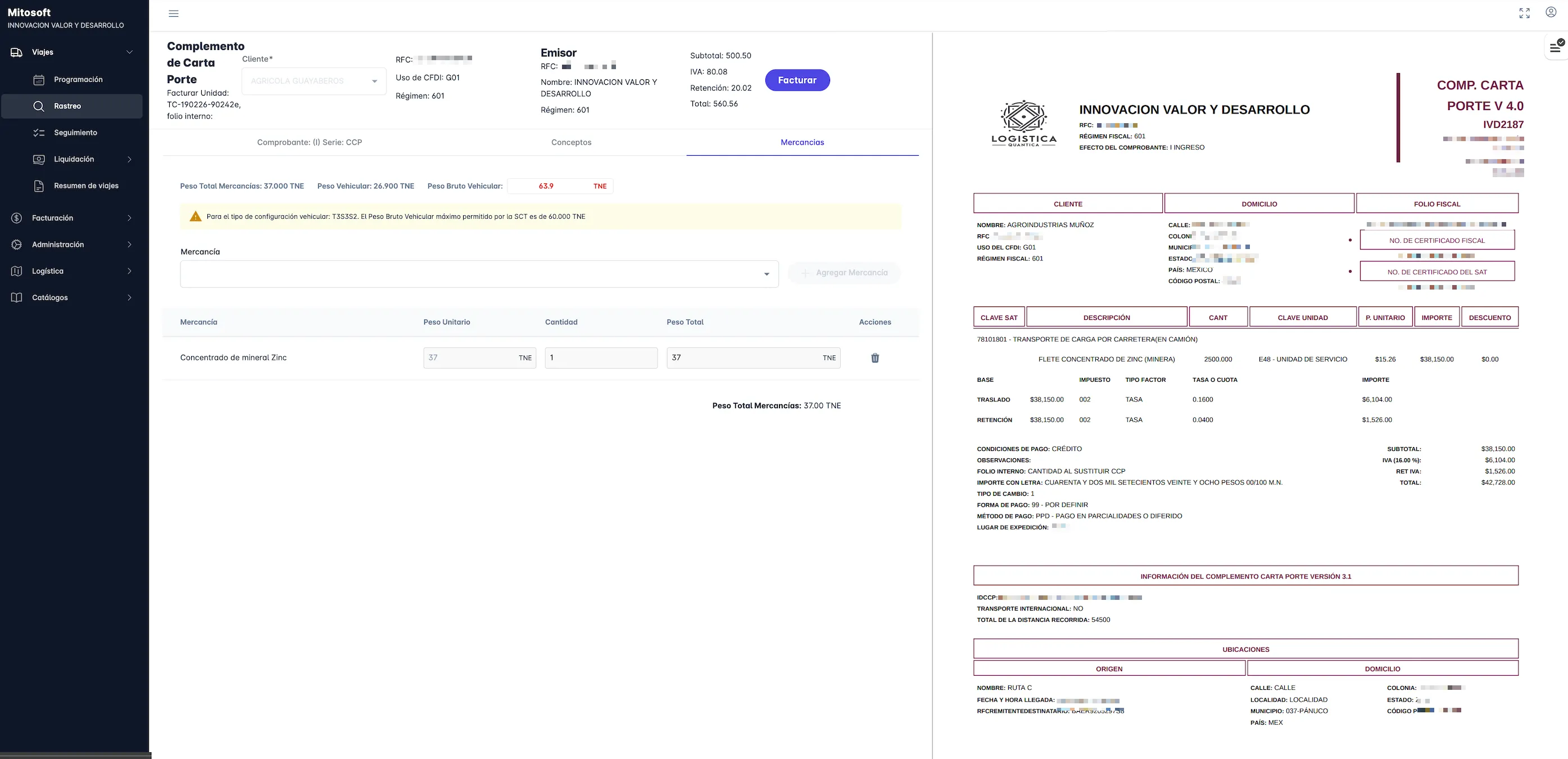
Task: Switch to the Comprobante: (I) Serie: CCP tab
Action: (309, 143)
